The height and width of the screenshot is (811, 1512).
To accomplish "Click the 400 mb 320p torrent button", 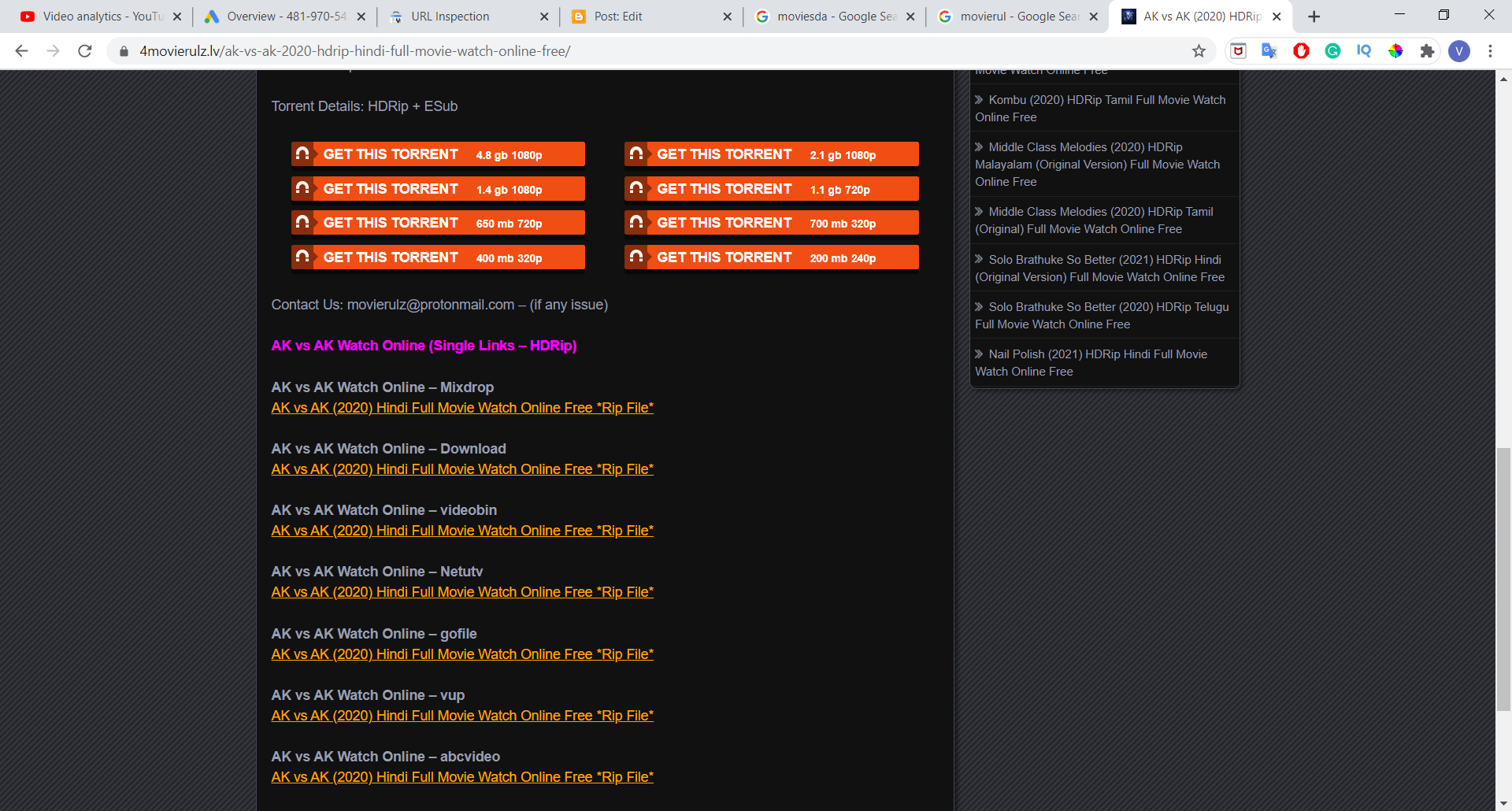I will (x=438, y=257).
